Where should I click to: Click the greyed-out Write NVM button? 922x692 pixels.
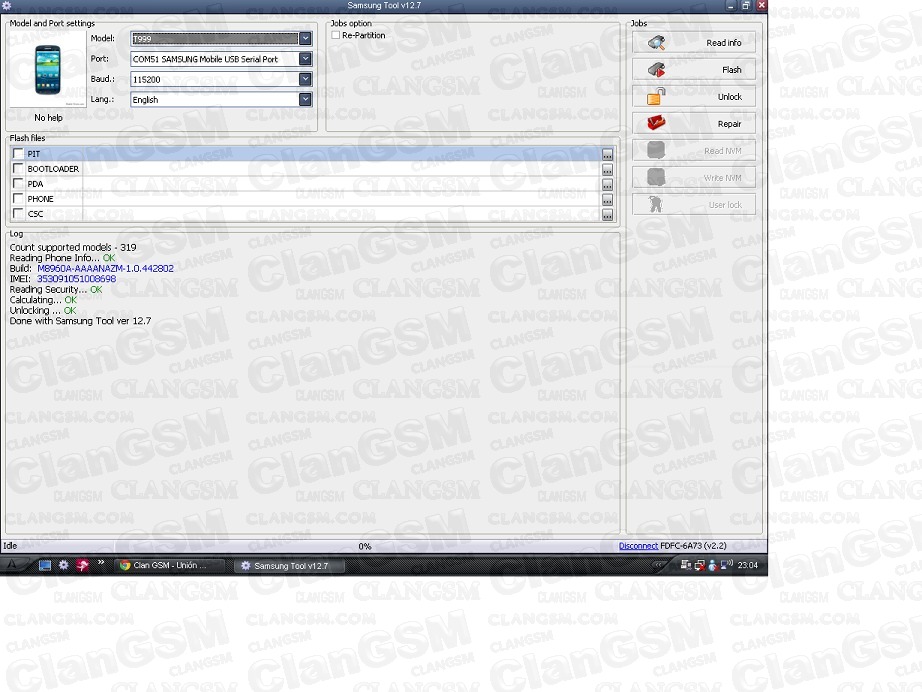694,178
